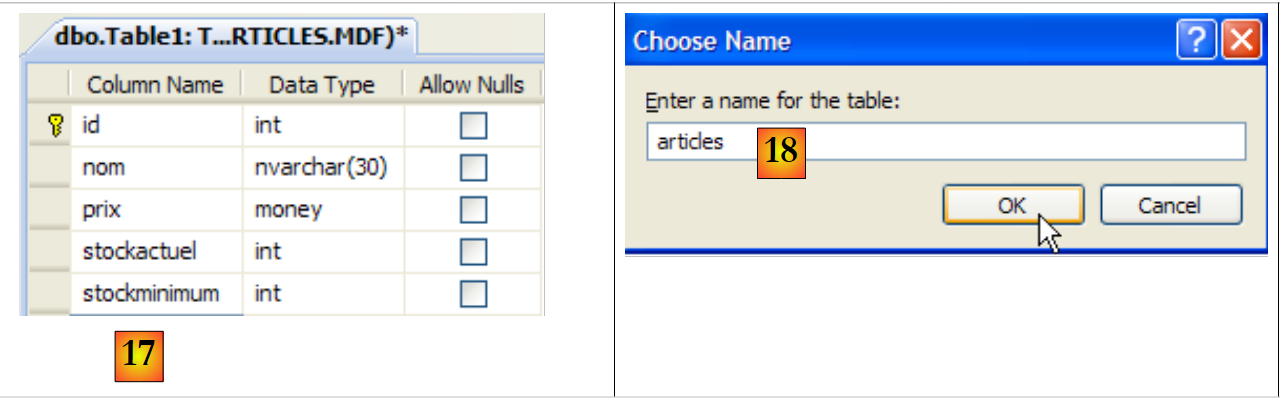Open the data type cell for stockactuel
Viewport: 1280px width, 400px height.
(321, 252)
